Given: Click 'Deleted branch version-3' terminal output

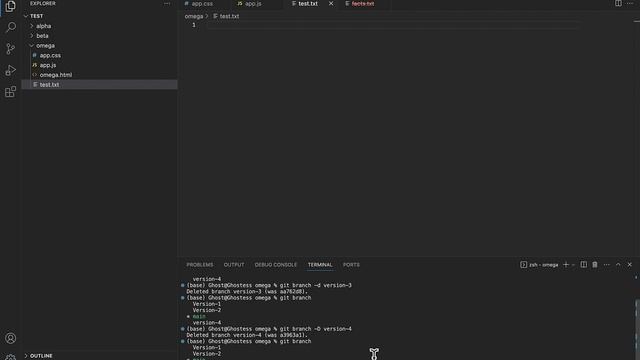Looking at the screenshot, I should coord(247,292).
